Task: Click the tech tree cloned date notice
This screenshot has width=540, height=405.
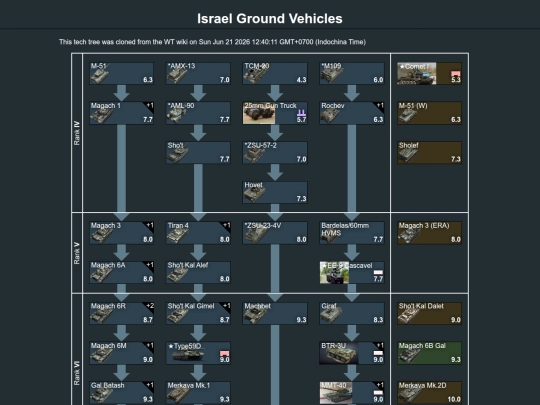Action: pyautogui.click(x=212, y=42)
